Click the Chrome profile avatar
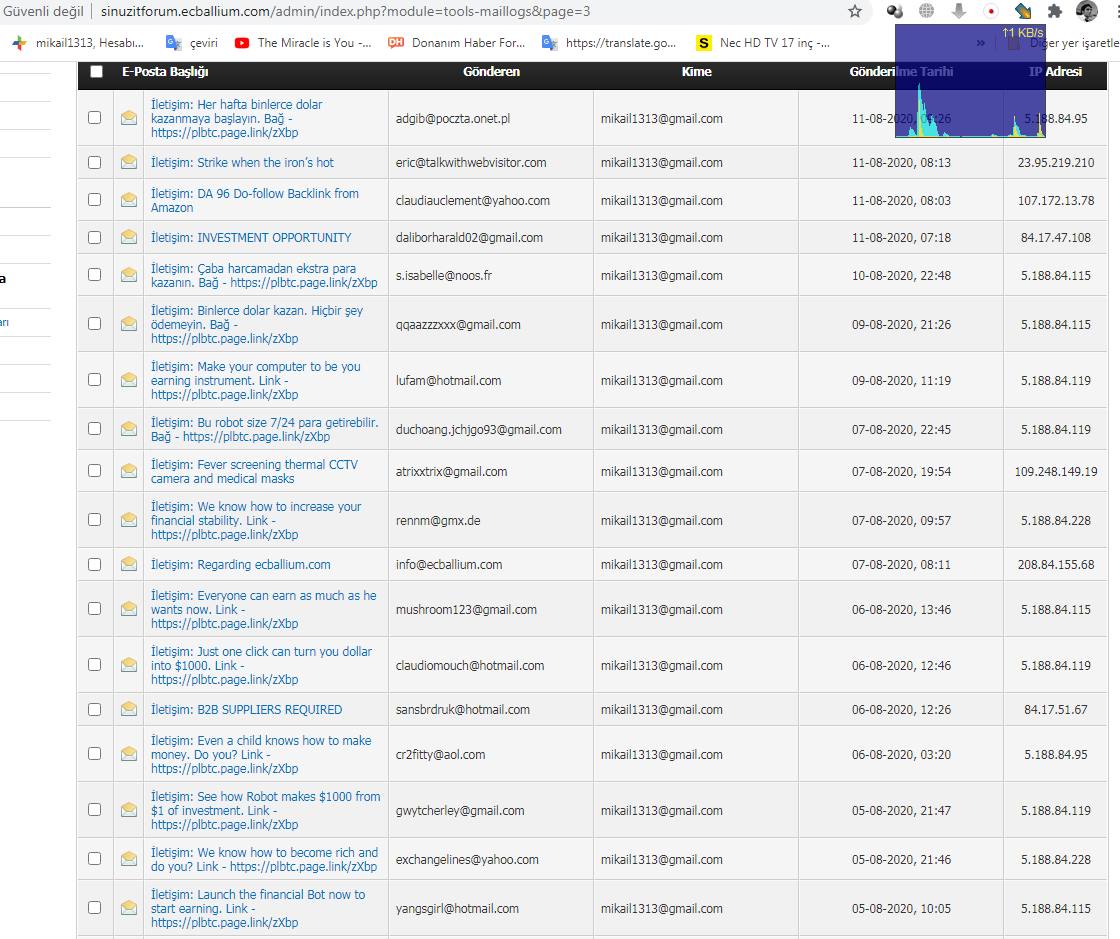Screen dimensions: 1120x939 pos(1087,11)
